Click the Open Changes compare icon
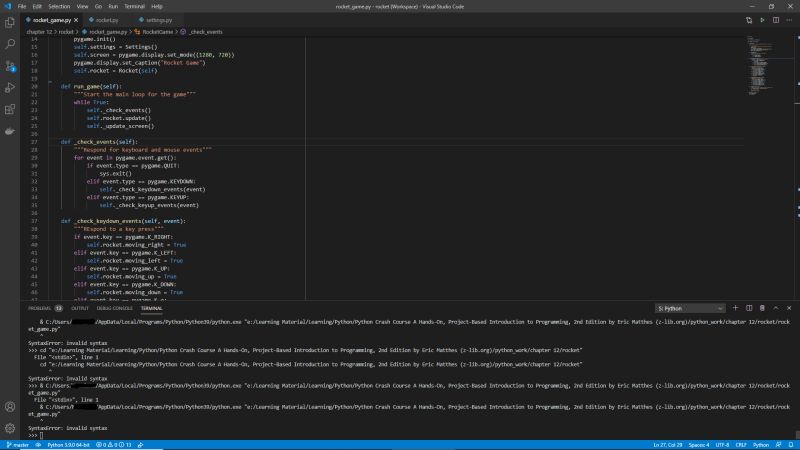Viewport: 800px width, 450px height. pyautogui.click(x=749, y=20)
